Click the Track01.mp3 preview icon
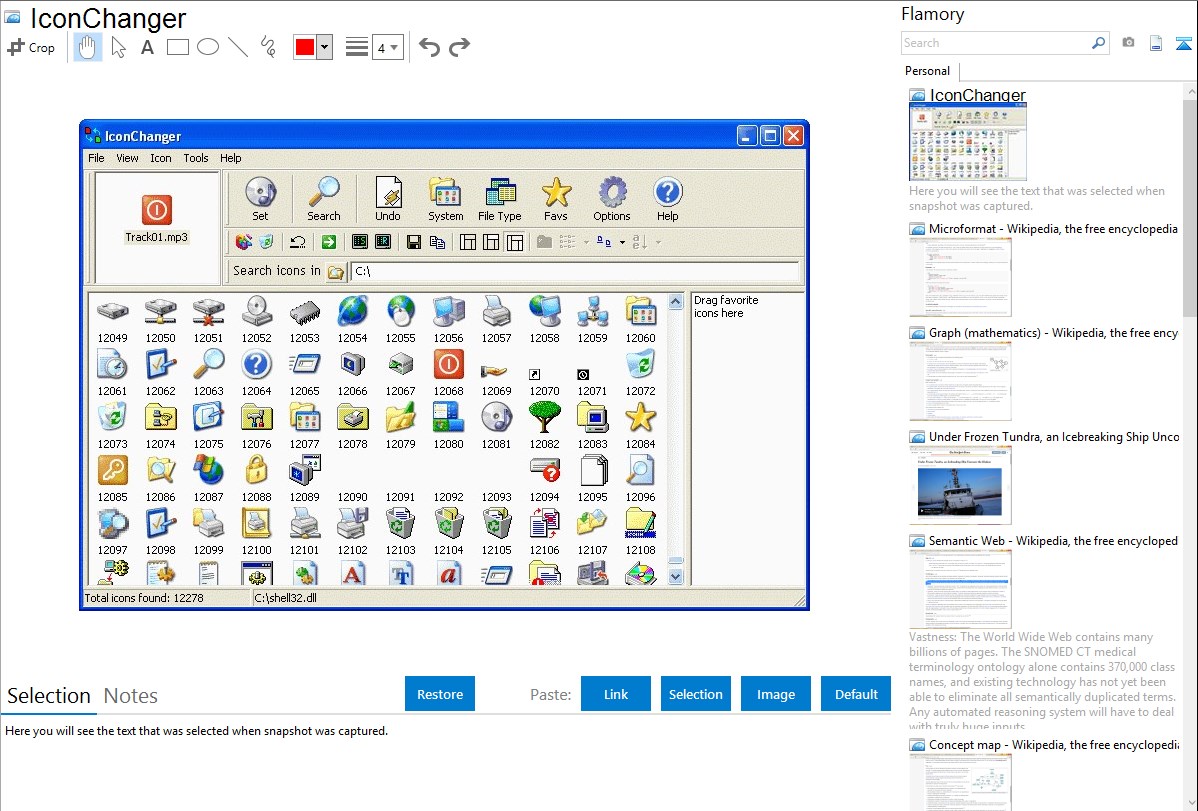Screen dimensions: 1198x811 [157, 209]
